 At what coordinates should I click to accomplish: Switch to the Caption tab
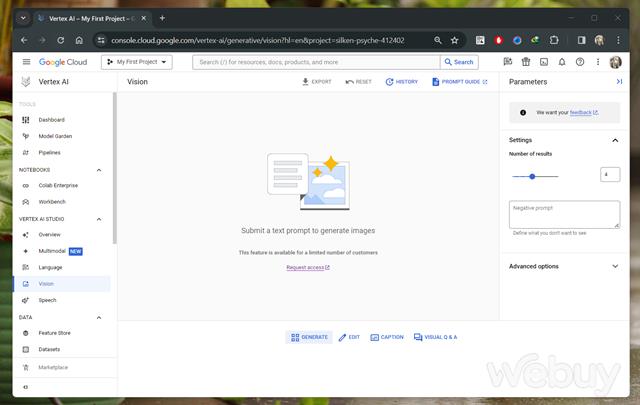387,337
